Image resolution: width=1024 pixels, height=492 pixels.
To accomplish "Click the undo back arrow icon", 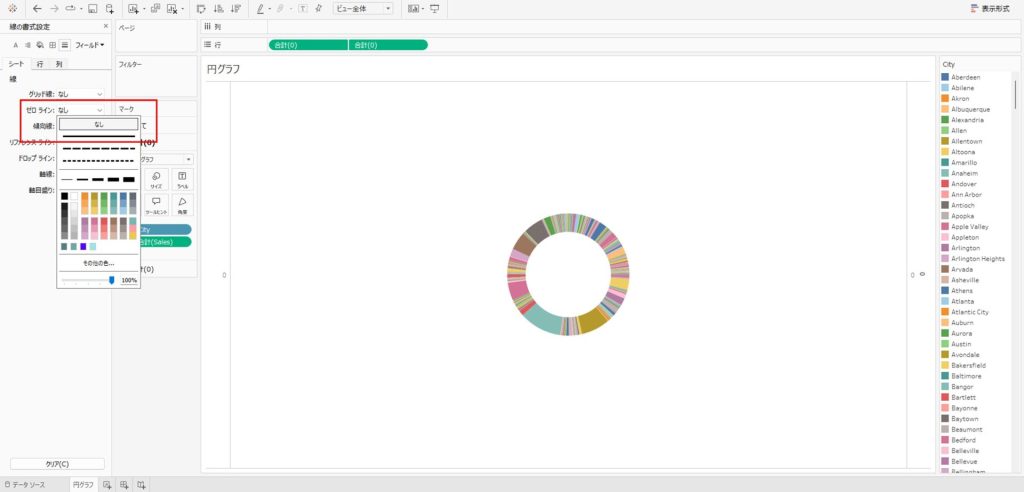I will click(36, 8).
